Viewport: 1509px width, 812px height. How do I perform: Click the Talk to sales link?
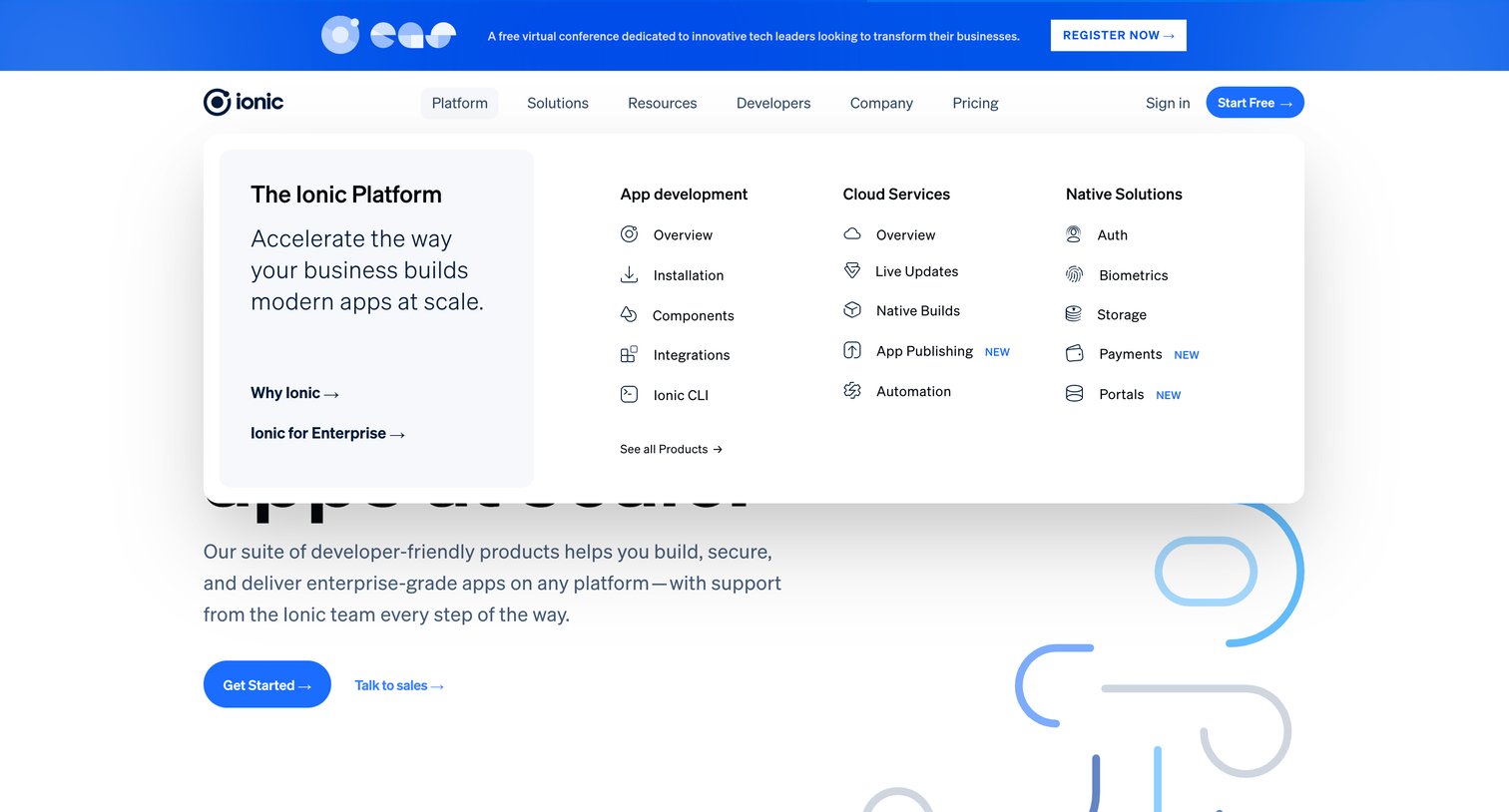[399, 685]
